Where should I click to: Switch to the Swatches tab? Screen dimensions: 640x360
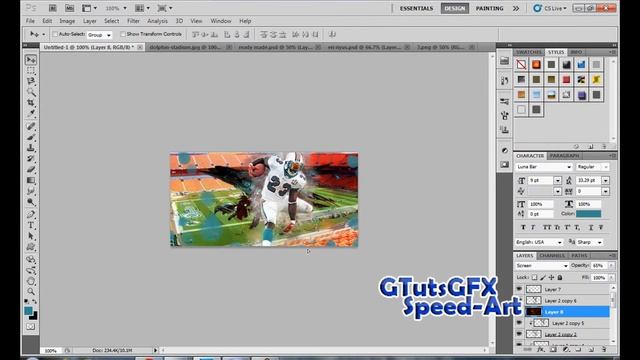pyautogui.click(x=529, y=52)
